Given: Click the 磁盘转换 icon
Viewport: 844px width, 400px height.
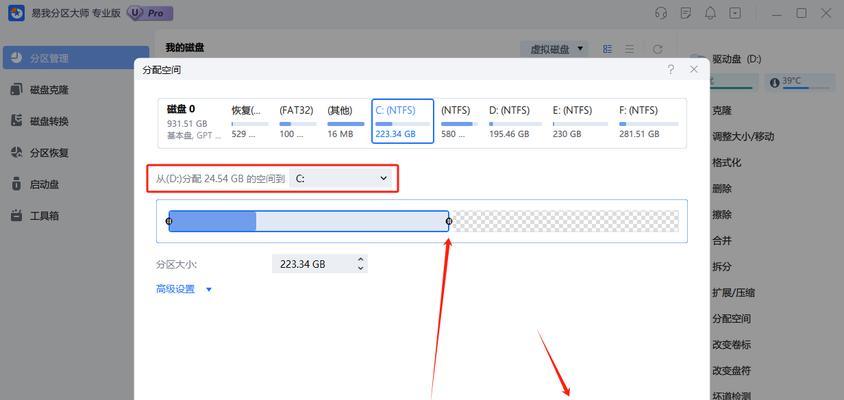Looking at the screenshot, I should click(x=17, y=121).
